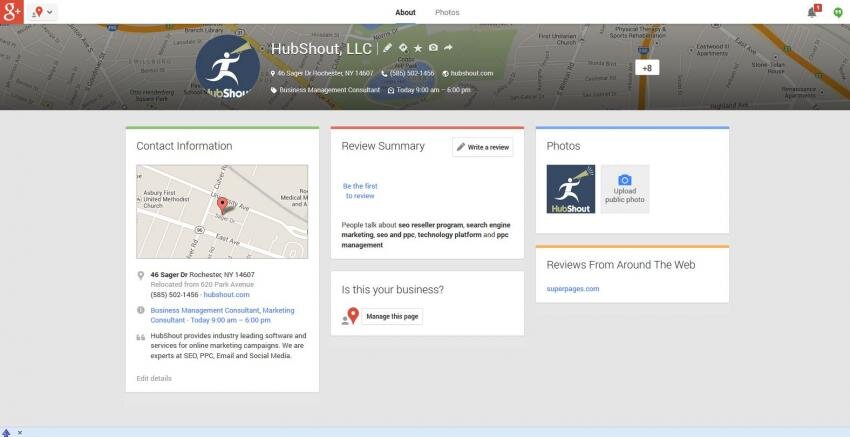Close the bottom bar with the X
The width and height of the screenshot is (850, 437).
[x=20, y=433]
